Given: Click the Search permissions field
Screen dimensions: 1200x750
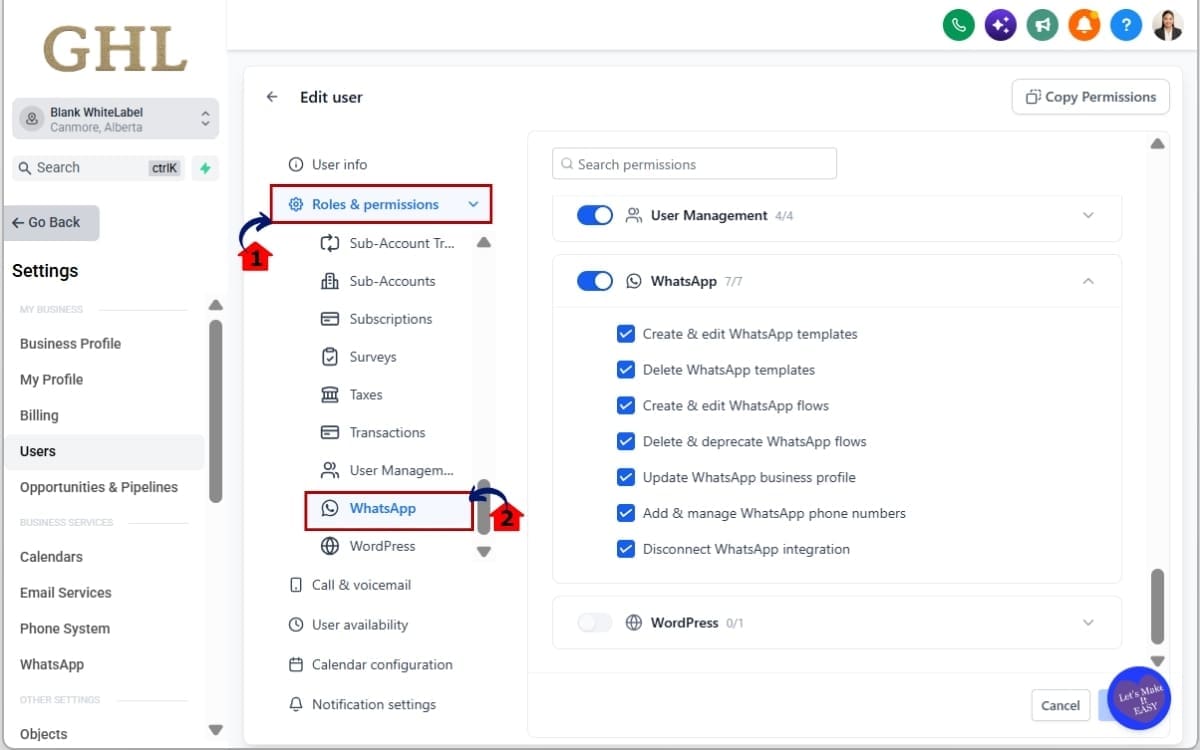Looking at the screenshot, I should click(x=694, y=164).
